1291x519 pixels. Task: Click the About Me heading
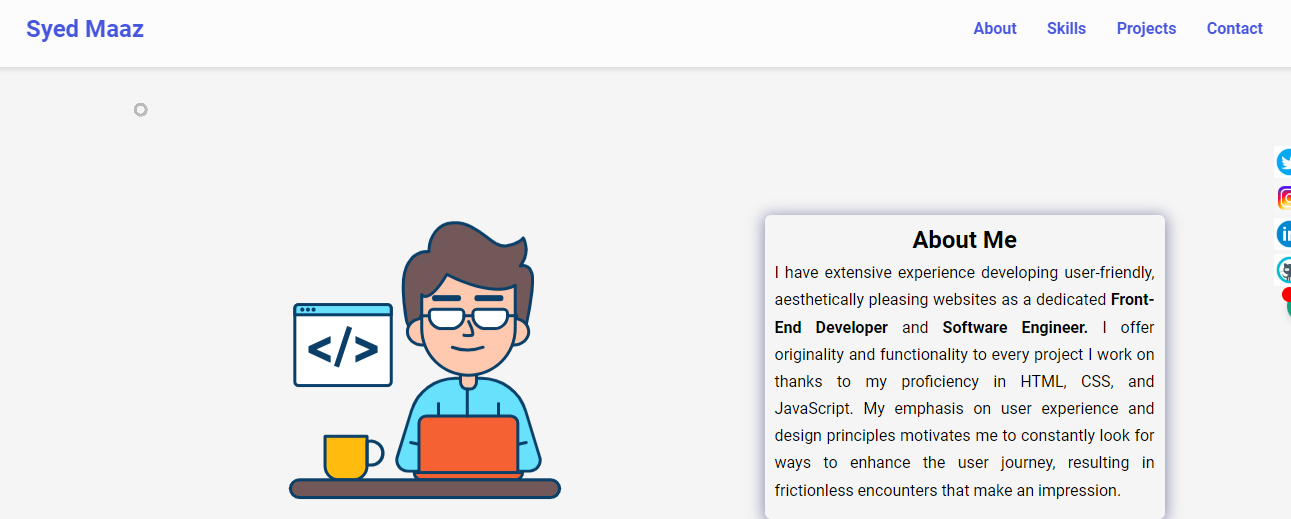coord(964,240)
